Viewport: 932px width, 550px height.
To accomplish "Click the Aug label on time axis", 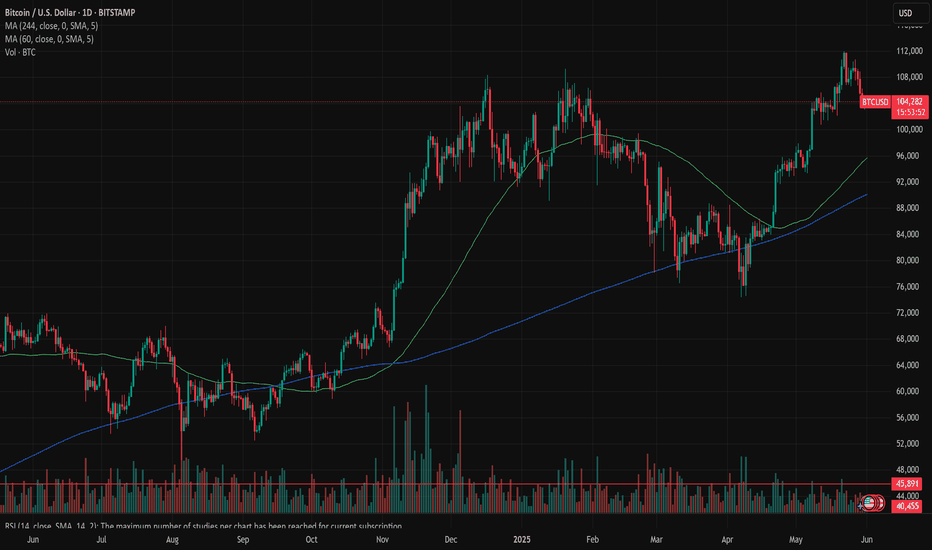I will [x=172, y=540].
